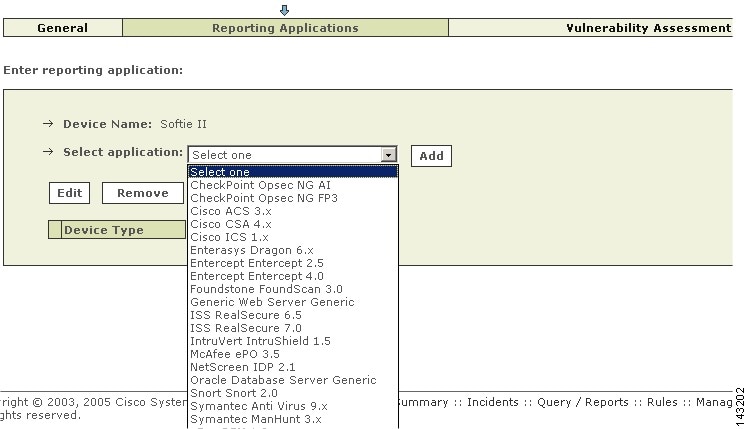Select ISS RealSecure 6.5
The height and width of the screenshot is (429, 746).
[x=293, y=315]
